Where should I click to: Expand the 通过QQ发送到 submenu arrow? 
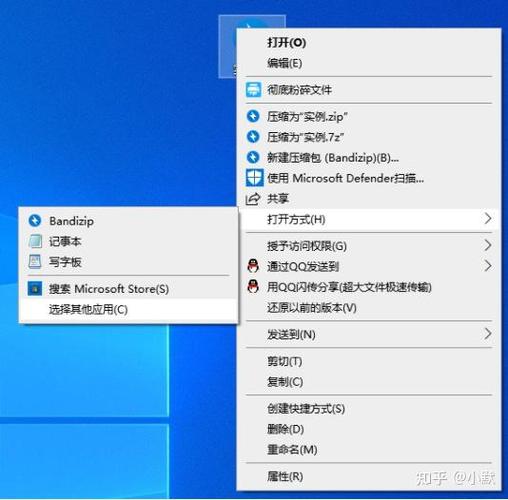(x=488, y=266)
